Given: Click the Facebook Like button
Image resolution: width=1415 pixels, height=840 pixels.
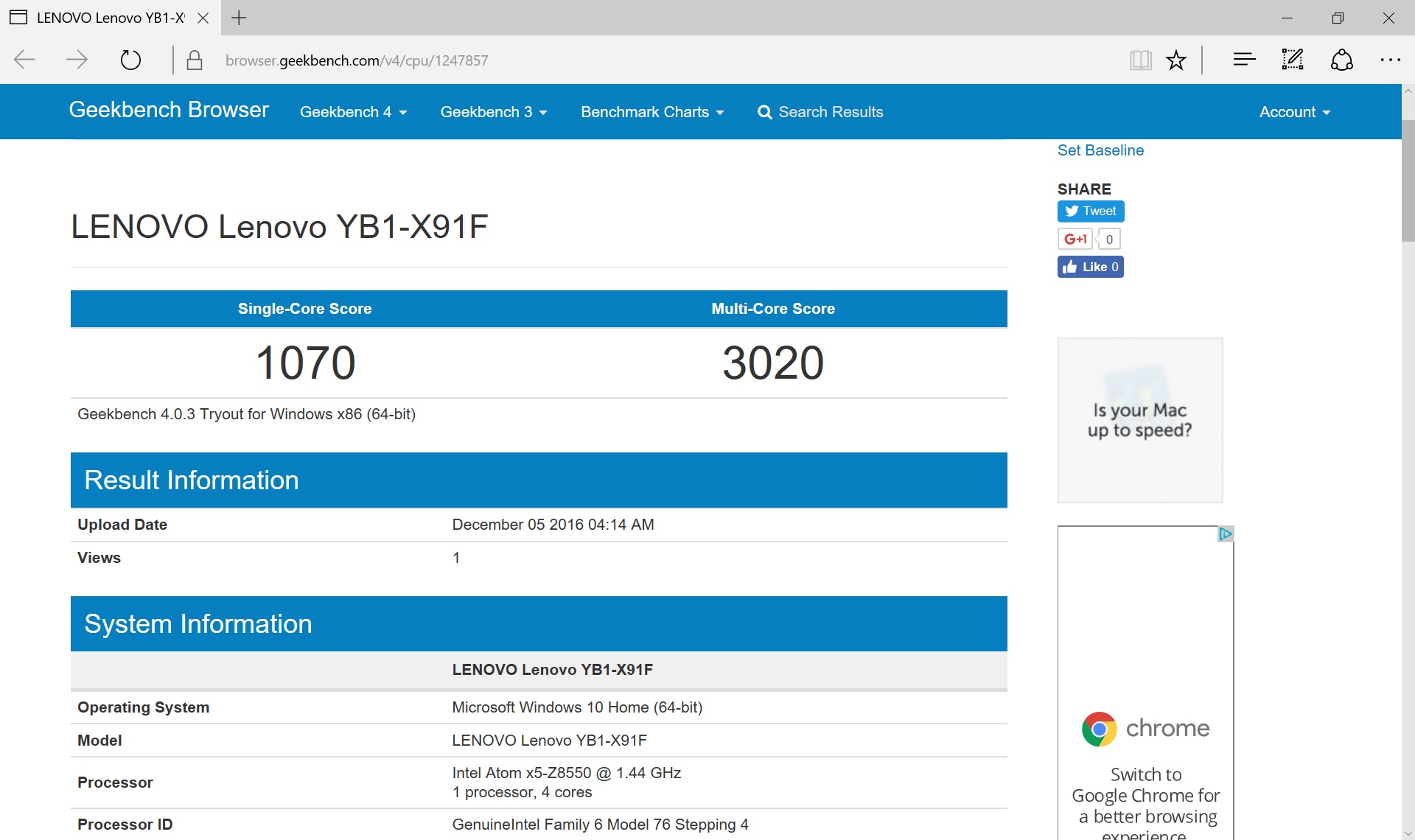Looking at the screenshot, I should coord(1090,267).
